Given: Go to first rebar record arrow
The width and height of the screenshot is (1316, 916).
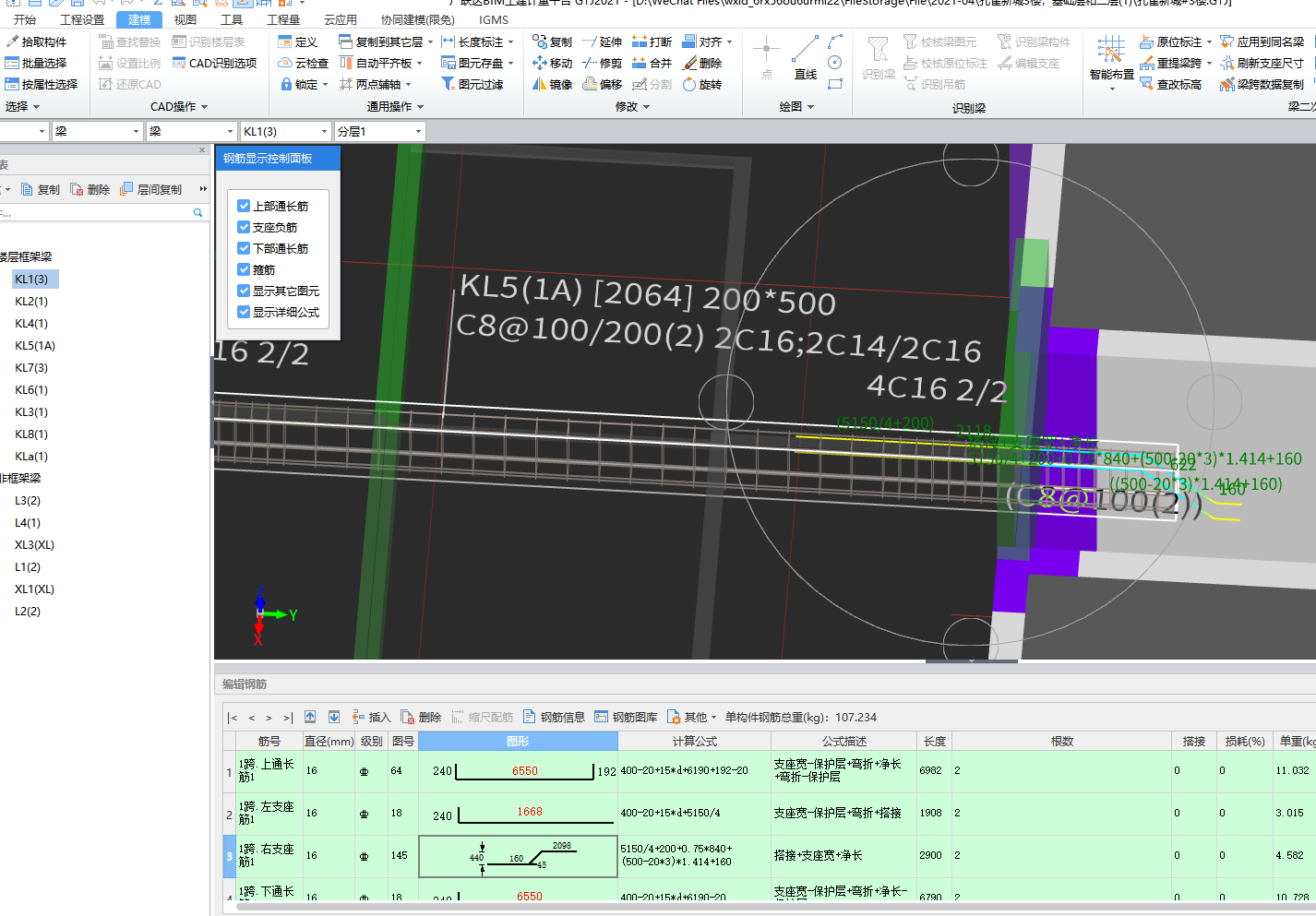Looking at the screenshot, I should (x=233, y=717).
